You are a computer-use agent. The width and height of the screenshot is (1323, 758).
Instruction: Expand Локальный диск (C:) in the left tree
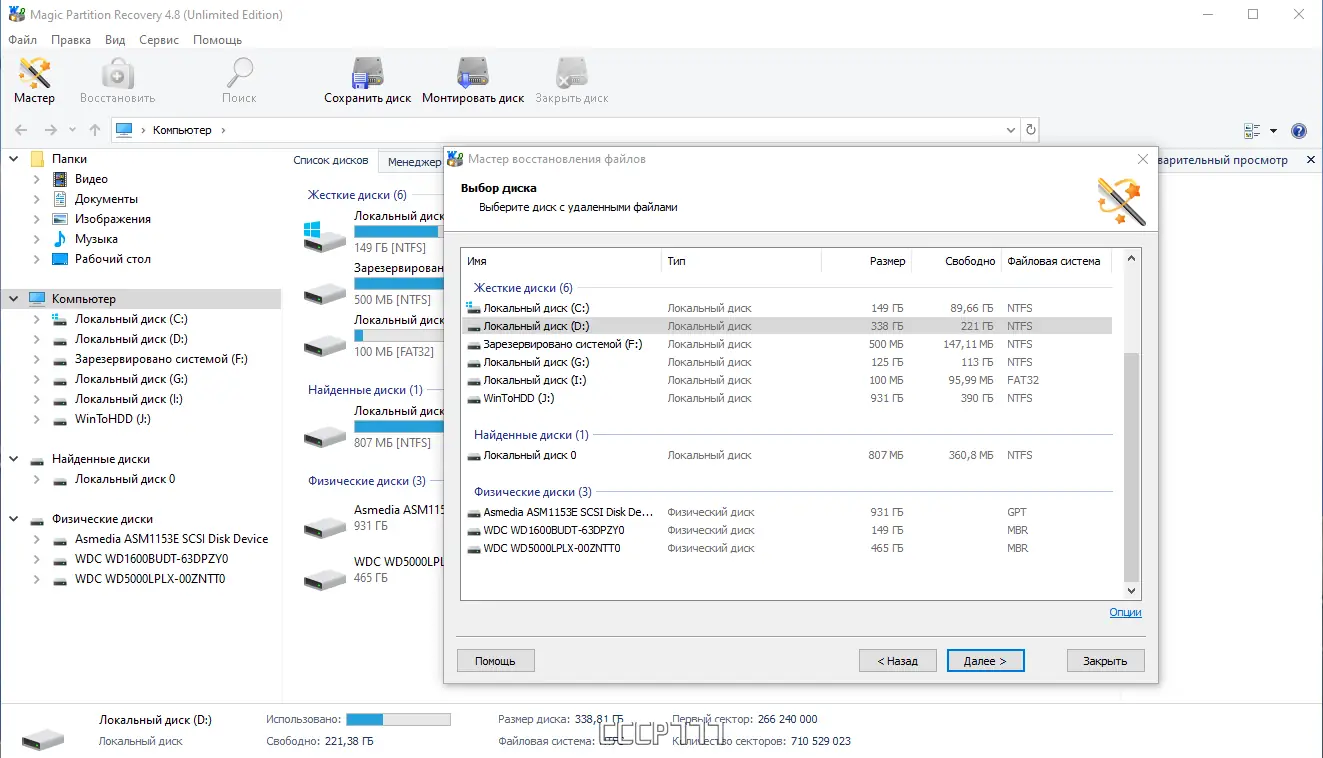[37, 319]
